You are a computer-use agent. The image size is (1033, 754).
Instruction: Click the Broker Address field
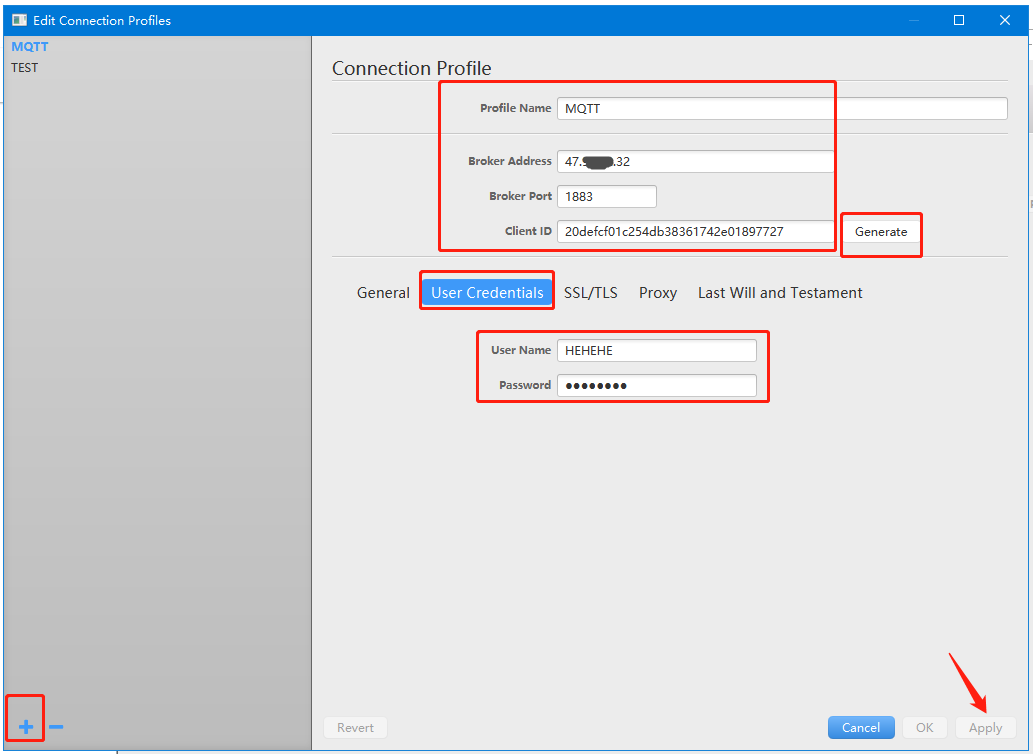[x=695, y=161]
